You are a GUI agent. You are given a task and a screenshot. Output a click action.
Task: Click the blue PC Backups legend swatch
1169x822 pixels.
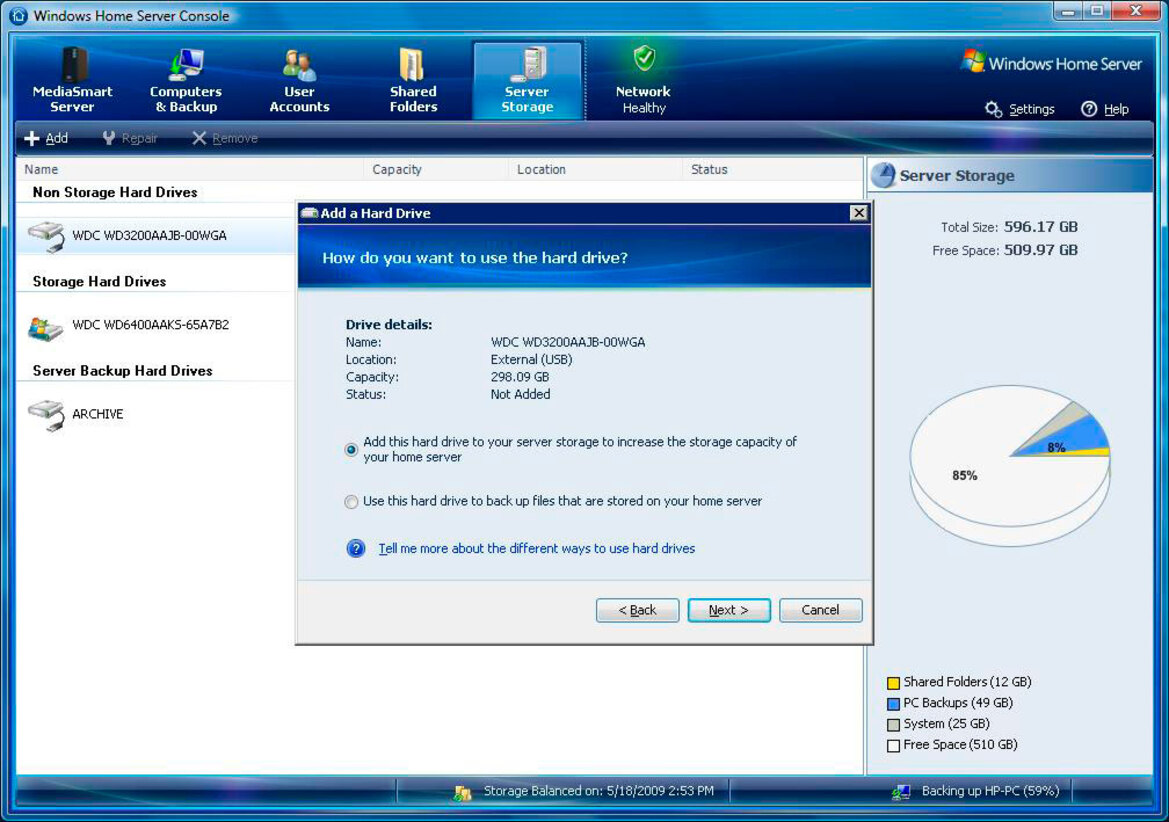[x=893, y=704]
